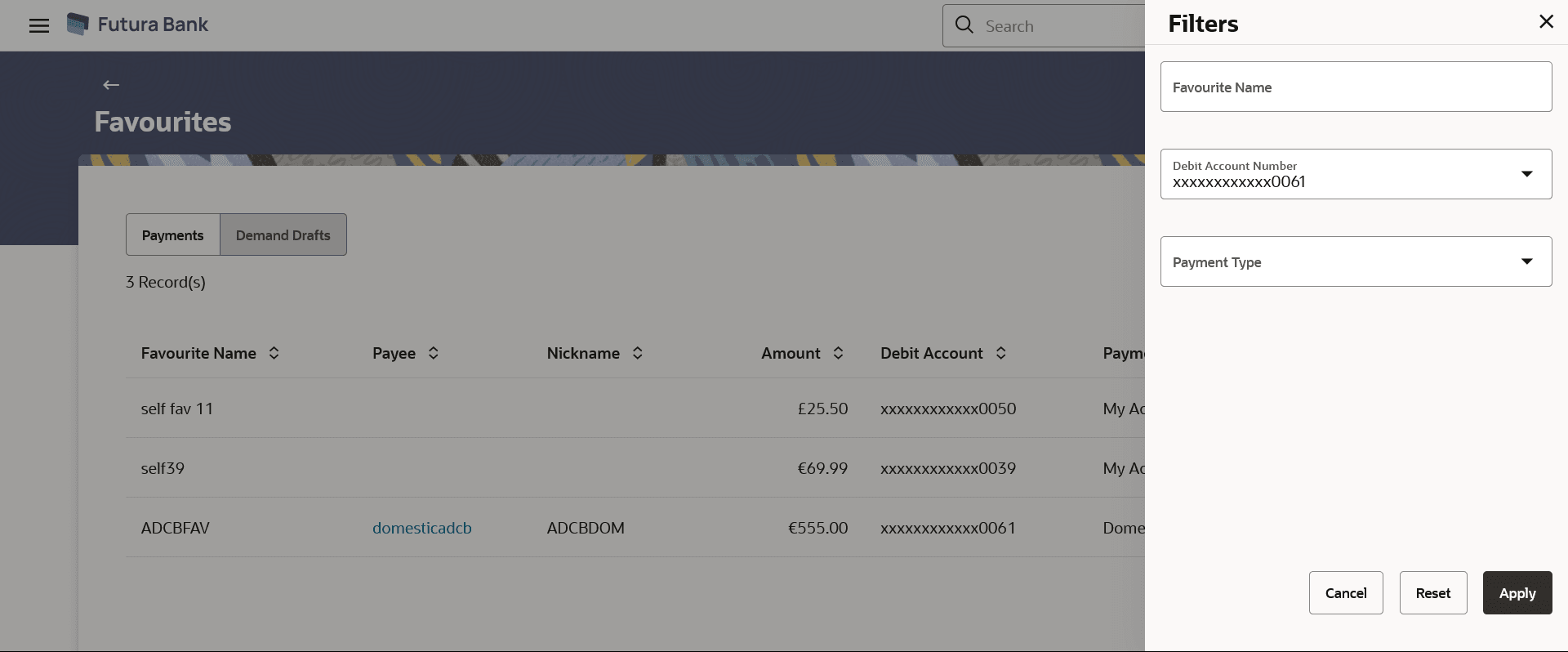Open the Payment Type dropdown
The image size is (1568, 652).
tap(1526, 261)
